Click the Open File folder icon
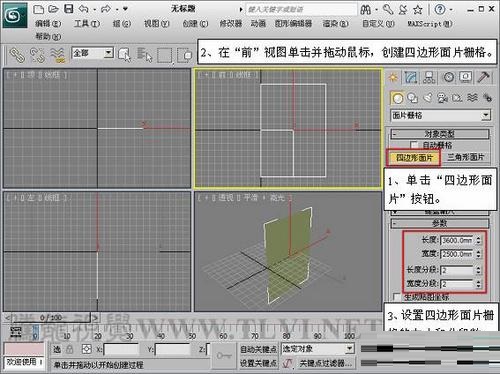This screenshot has height=374, width=500. pos(53,9)
